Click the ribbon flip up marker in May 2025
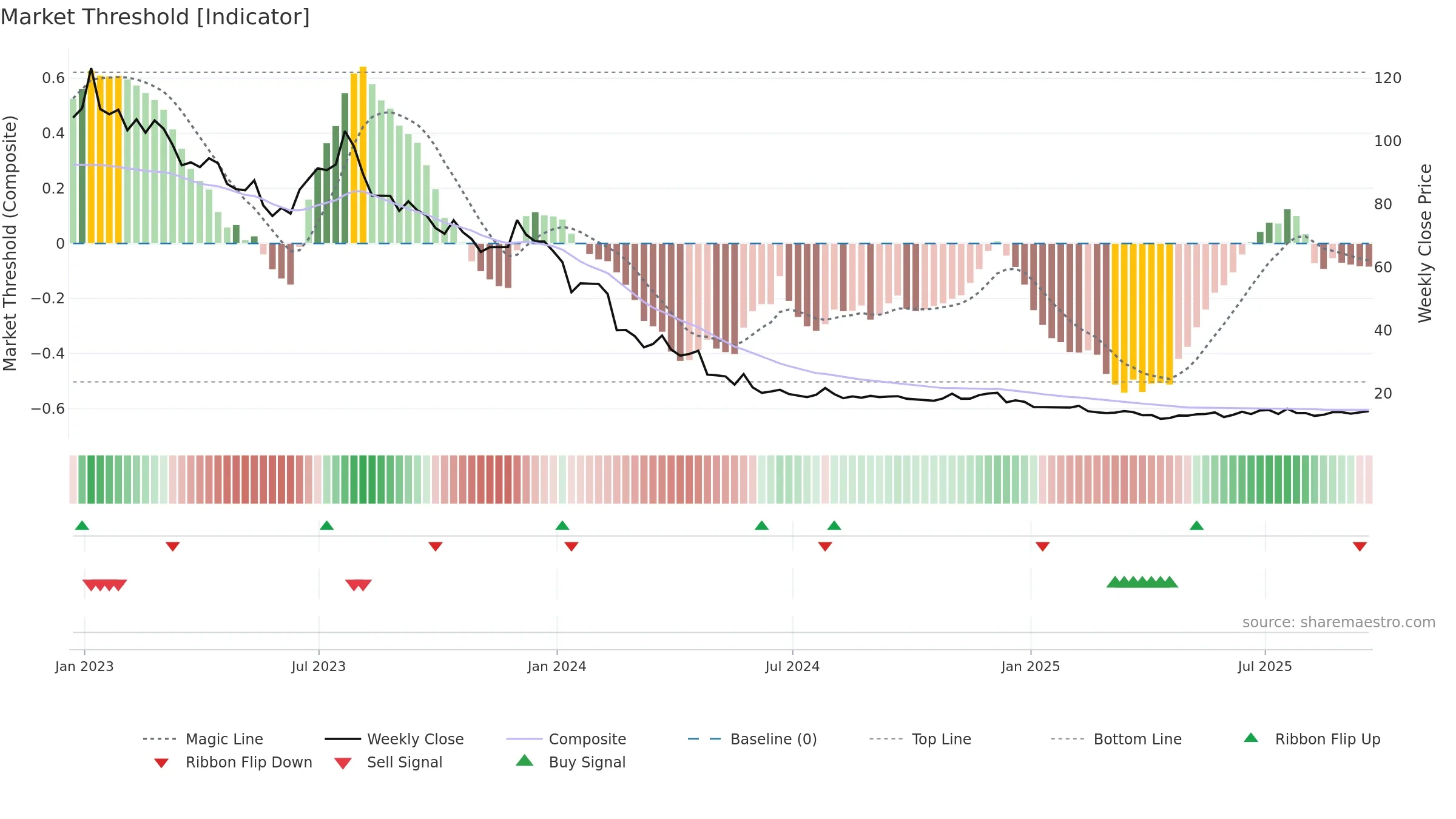This screenshot has height=819, width=1456. [x=1197, y=525]
